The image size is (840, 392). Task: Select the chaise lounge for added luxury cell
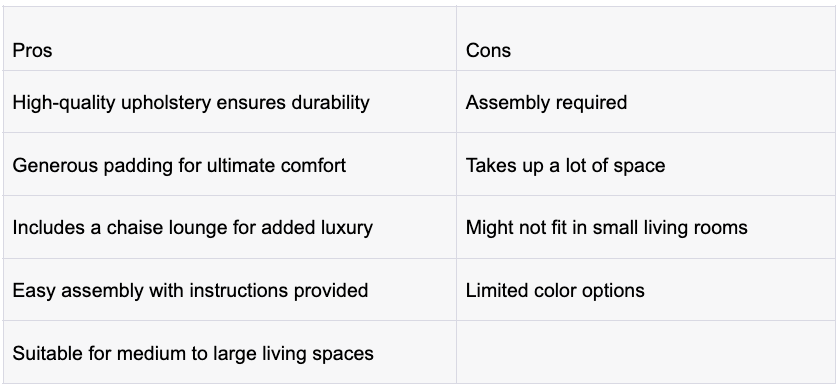pos(230,227)
